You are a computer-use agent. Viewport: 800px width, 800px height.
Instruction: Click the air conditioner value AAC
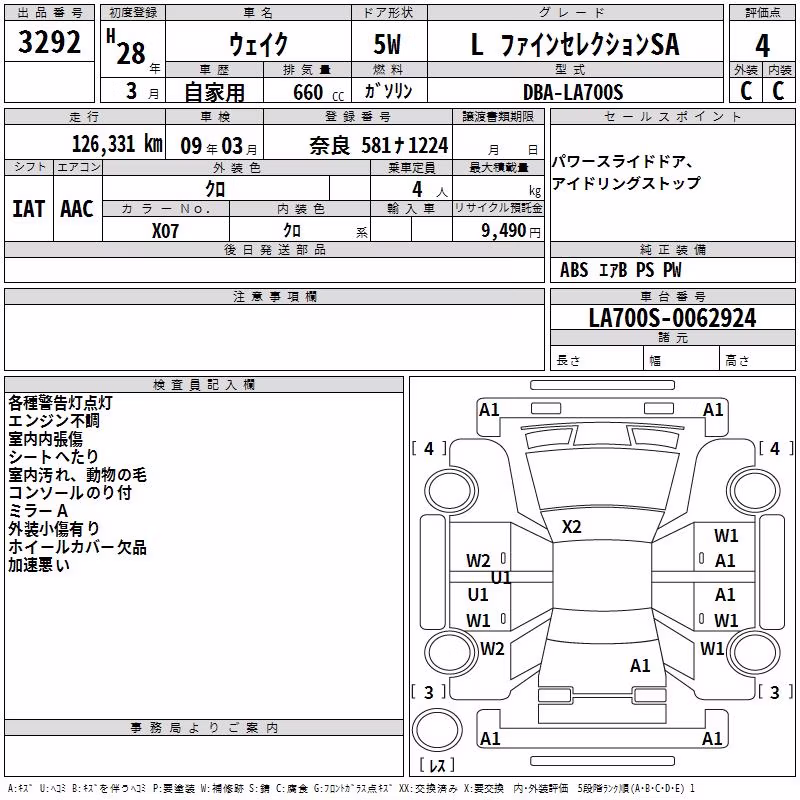77,209
